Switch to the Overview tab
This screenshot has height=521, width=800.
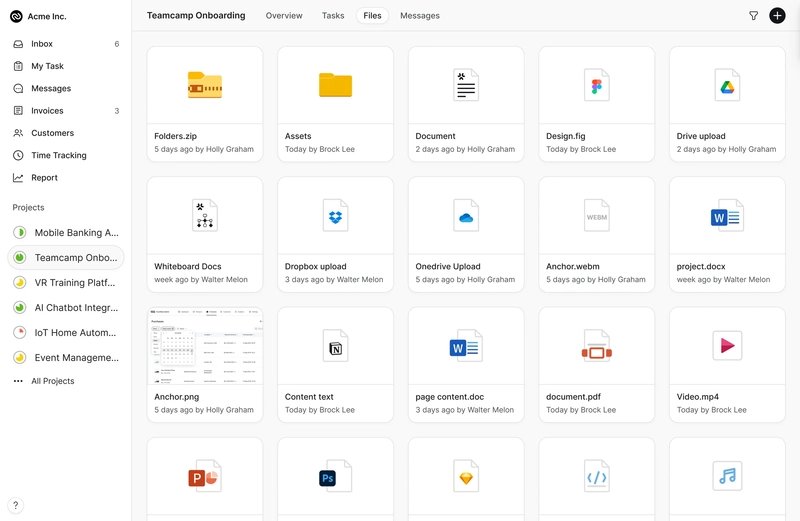pos(284,16)
